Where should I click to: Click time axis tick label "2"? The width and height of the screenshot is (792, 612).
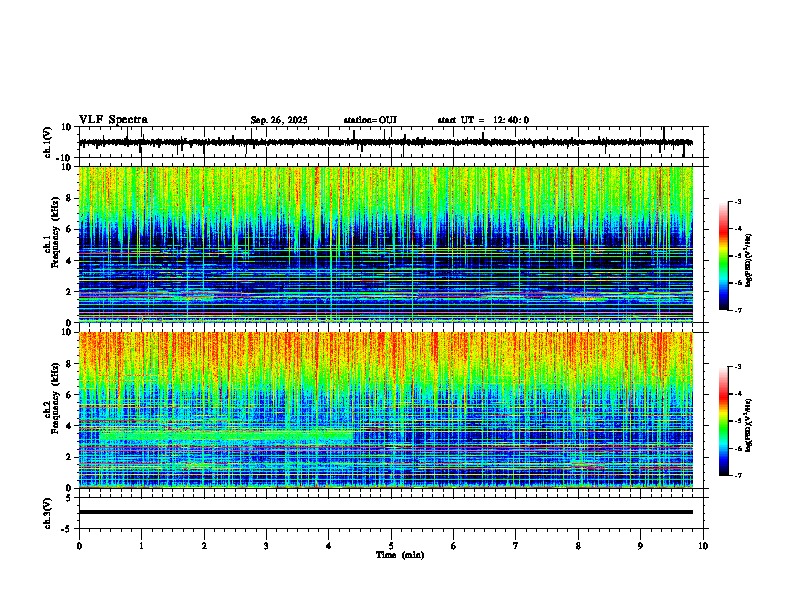[x=204, y=546]
